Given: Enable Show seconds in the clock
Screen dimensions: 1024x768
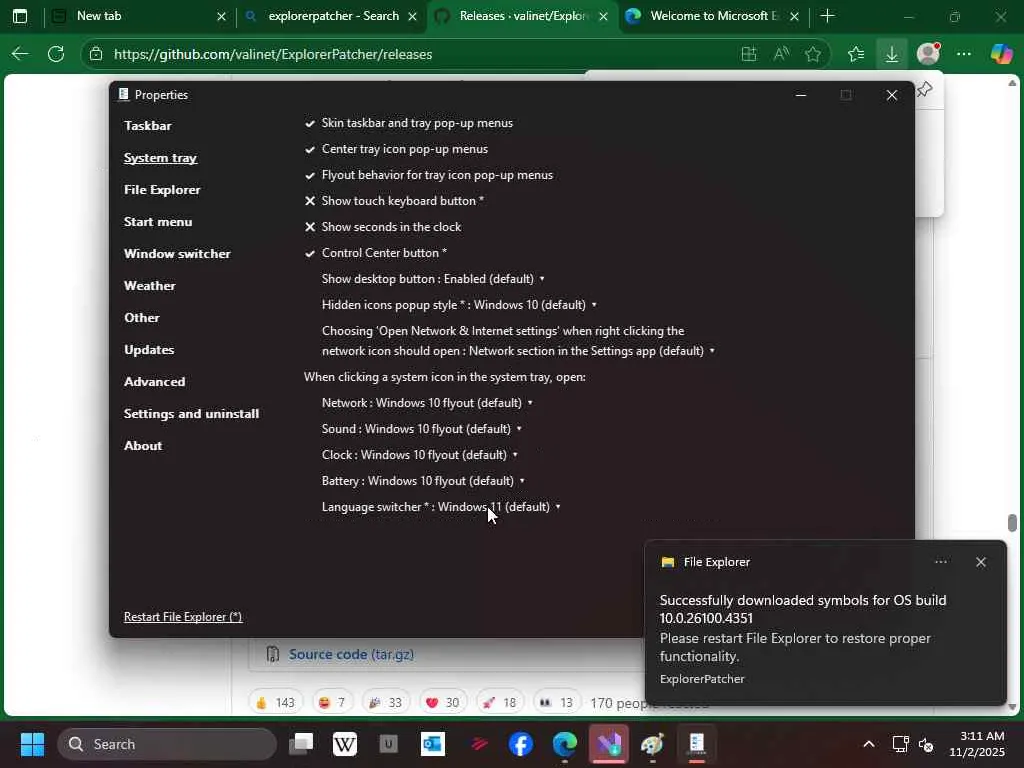Looking at the screenshot, I should [383, 227].
